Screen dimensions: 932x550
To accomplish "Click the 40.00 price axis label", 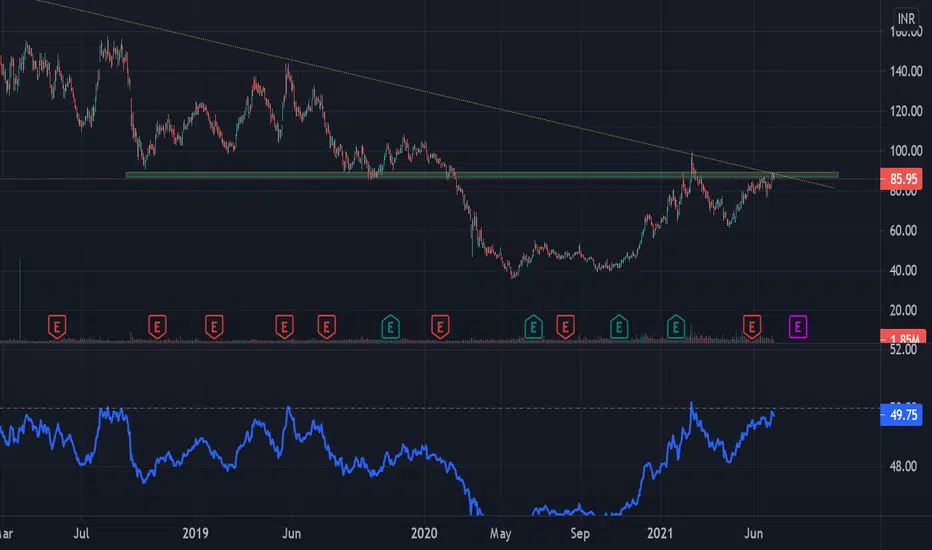I will 903,271.
